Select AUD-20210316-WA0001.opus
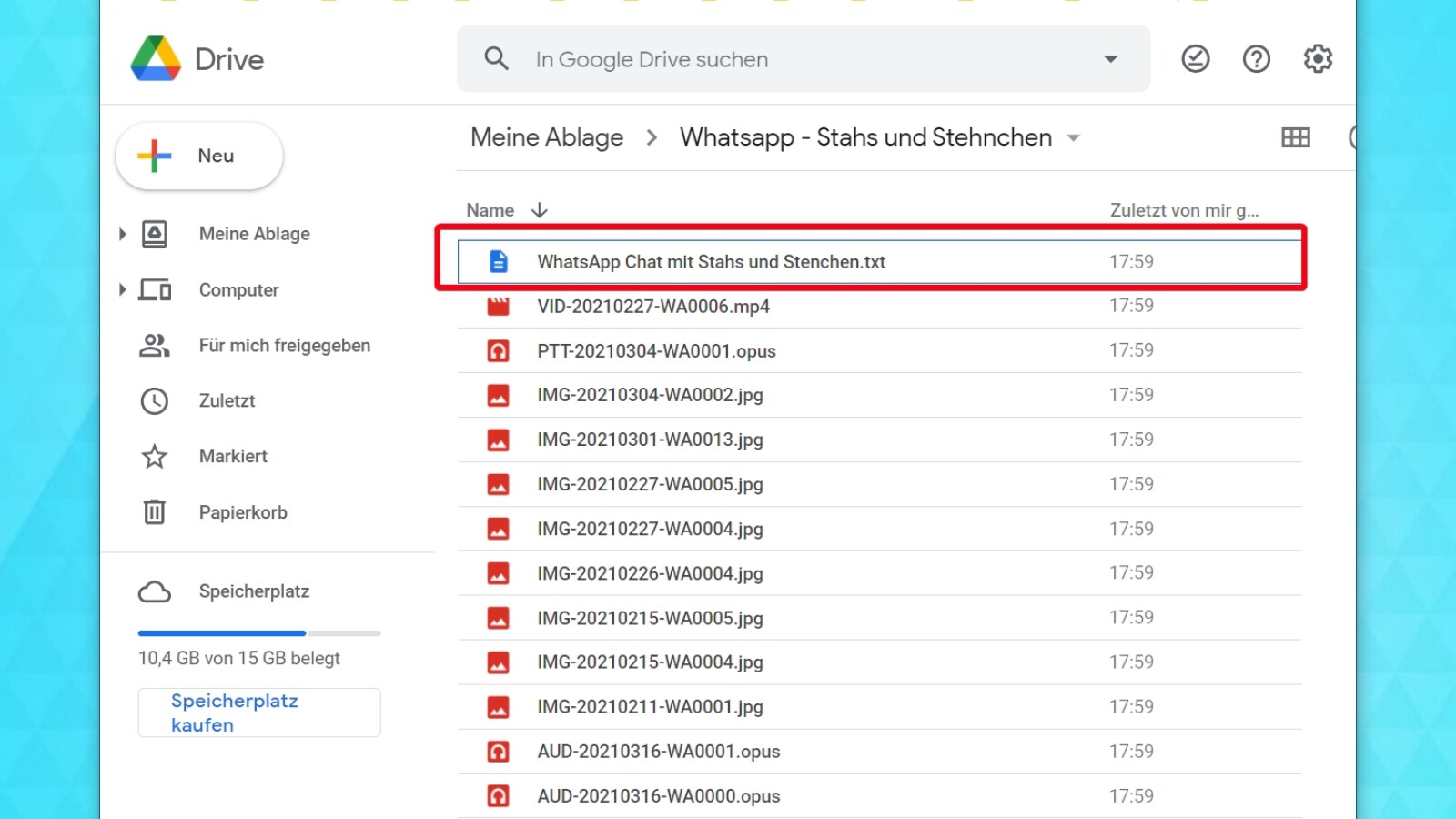This screenshot has height=819, width=1456. [x=879, y=753]
